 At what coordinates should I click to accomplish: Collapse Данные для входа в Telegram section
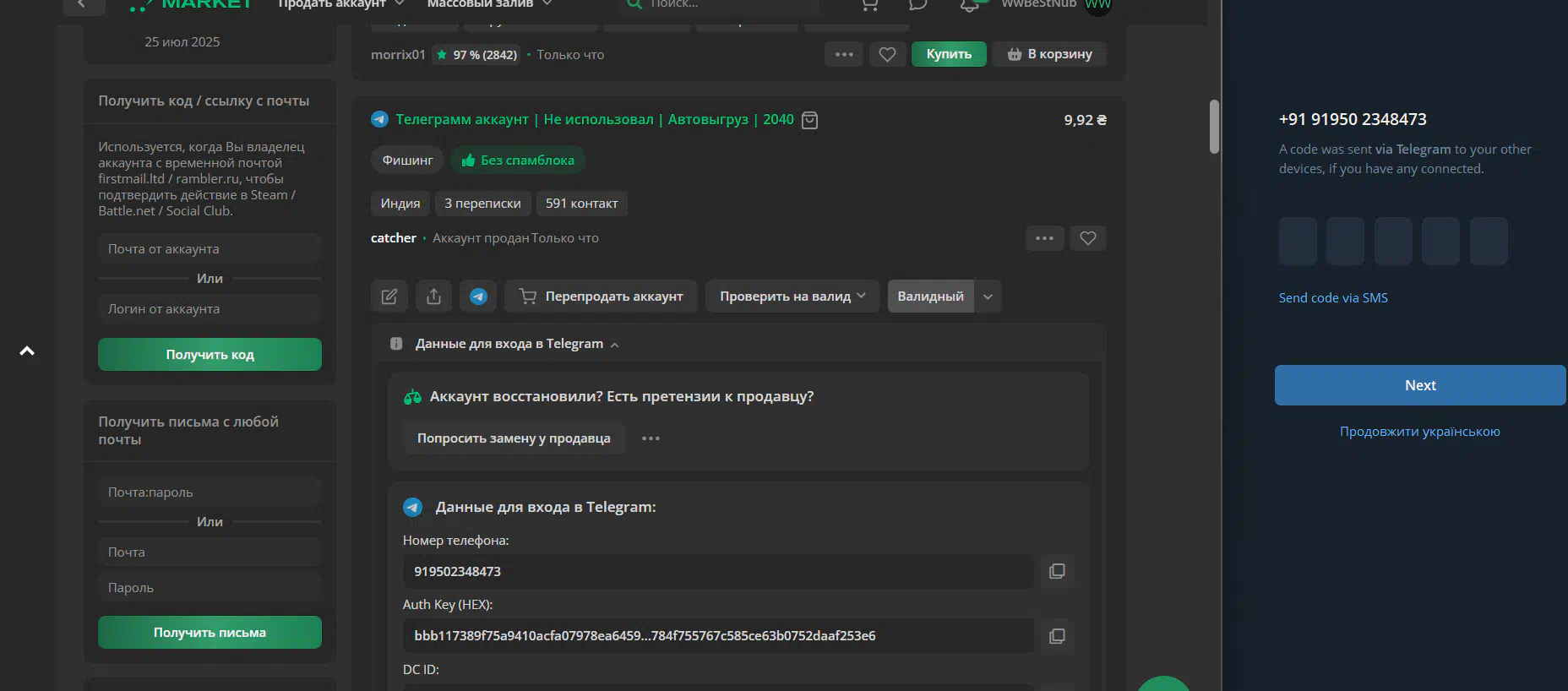(x=517, y=344)
